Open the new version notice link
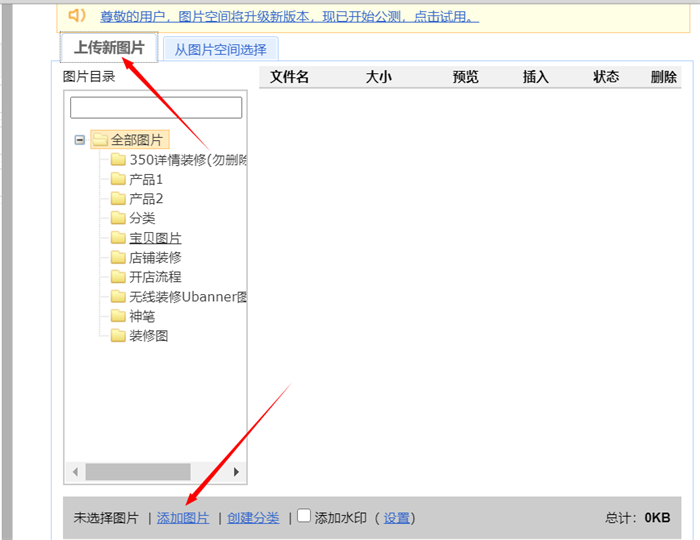This screenshot has width=700, height=540. click(x=289, y=17)
